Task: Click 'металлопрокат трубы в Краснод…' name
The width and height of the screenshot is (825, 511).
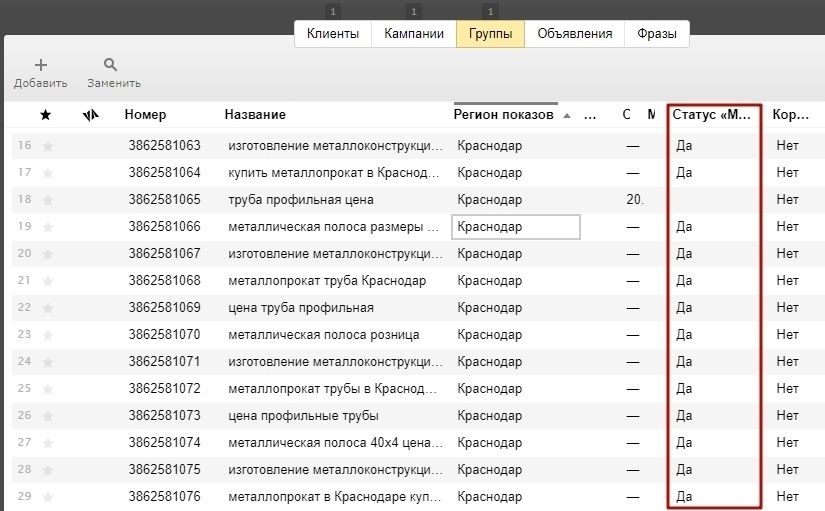Action: click(x=333, y=388)
